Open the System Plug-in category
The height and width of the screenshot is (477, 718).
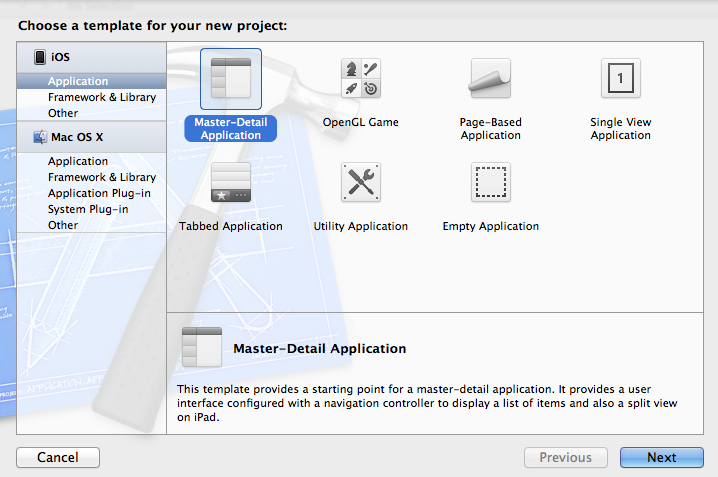tap(92, 209)
